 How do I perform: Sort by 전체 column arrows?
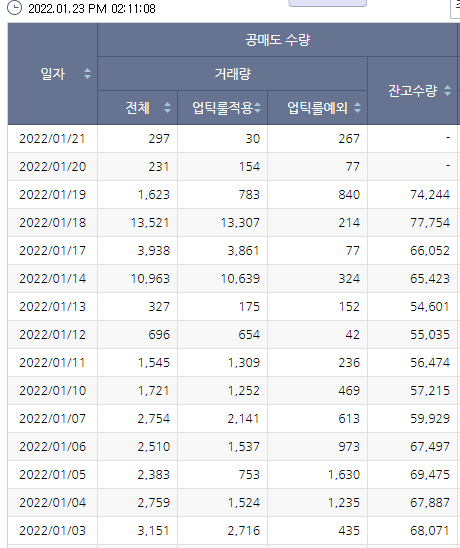click(167, 107)
